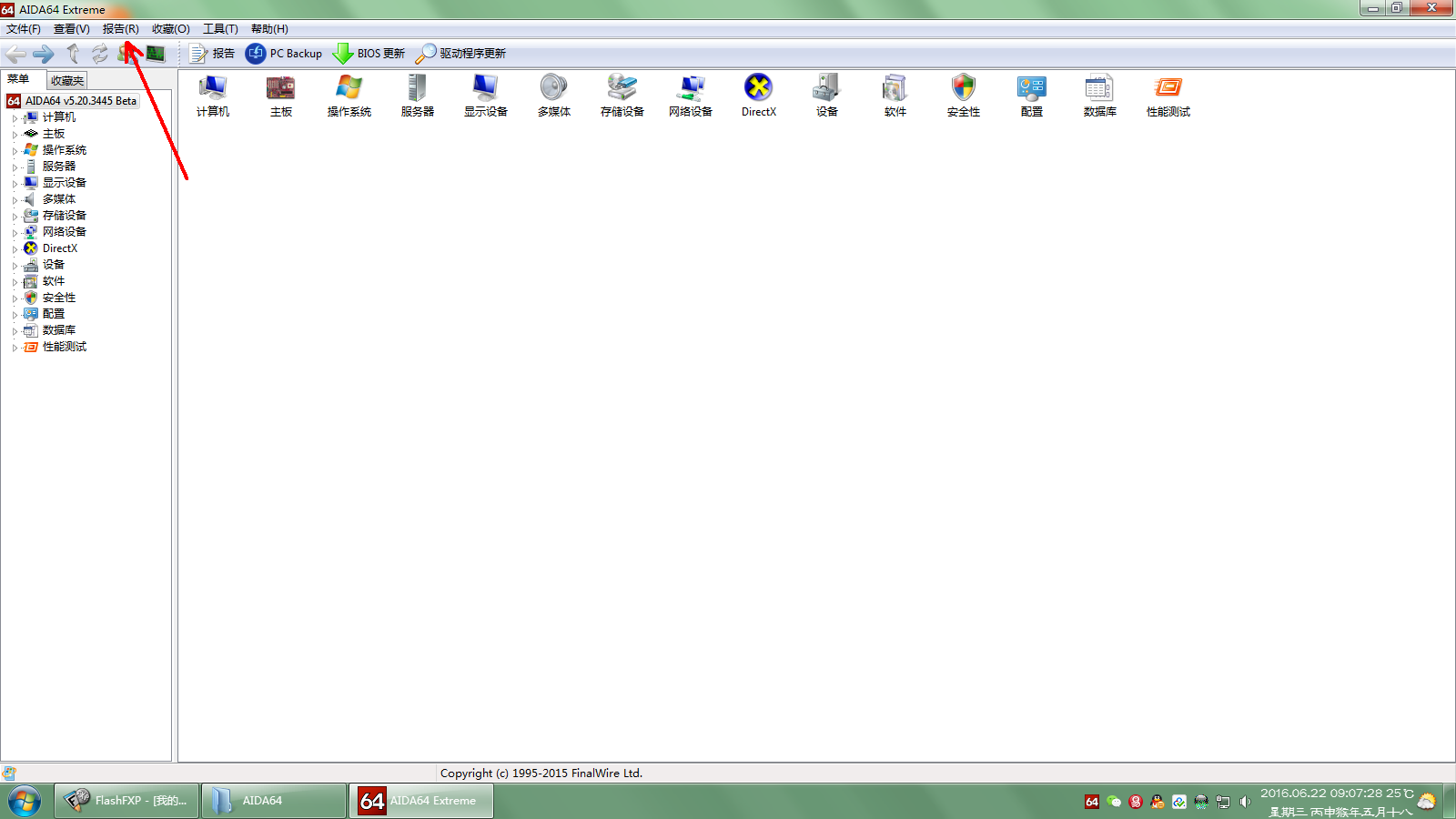This screenshot has height=819, width=1456.
Task: Click the BIOS 更新 green arrow button
Action: click(369, 54)
